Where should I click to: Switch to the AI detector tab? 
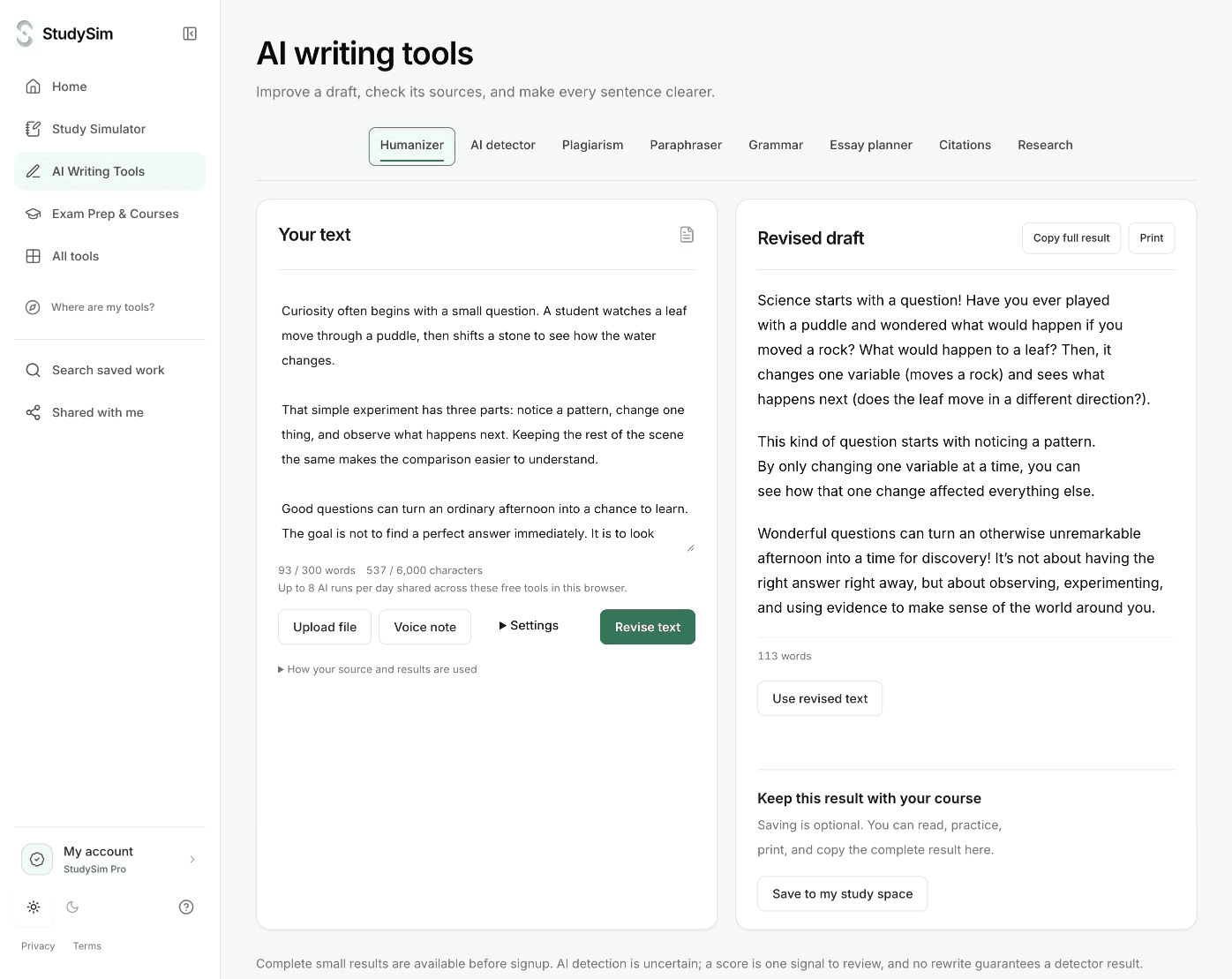(x=503, y=146)
